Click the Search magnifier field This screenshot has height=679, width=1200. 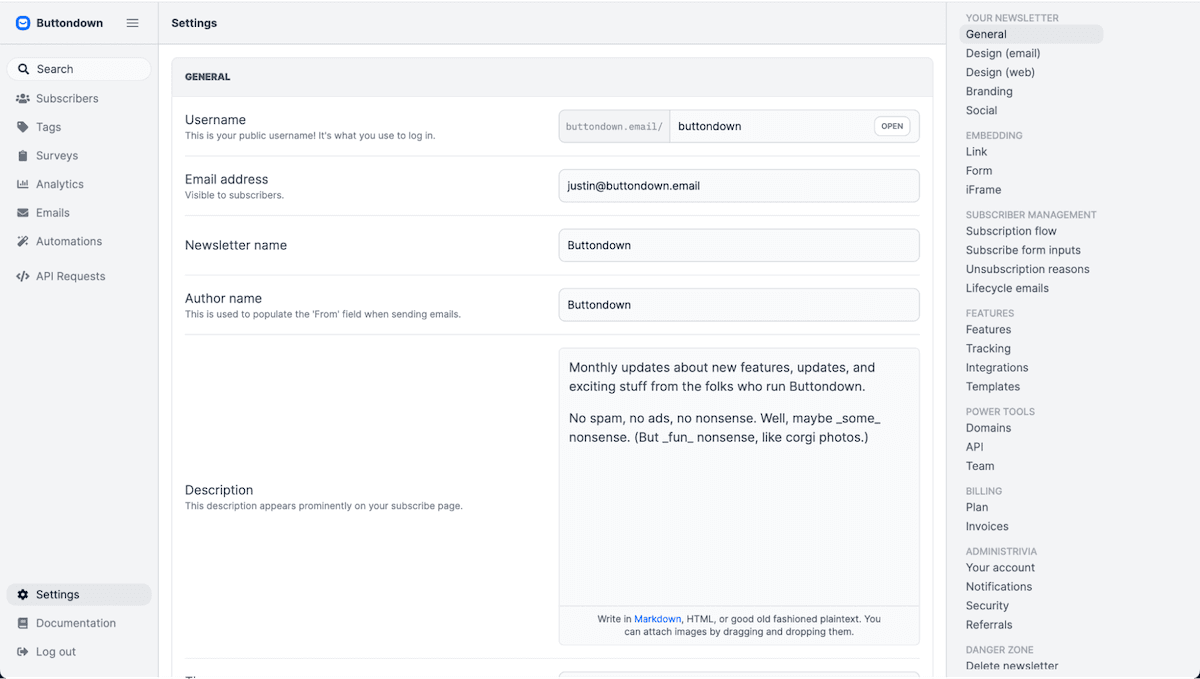(x=78, y=68)
